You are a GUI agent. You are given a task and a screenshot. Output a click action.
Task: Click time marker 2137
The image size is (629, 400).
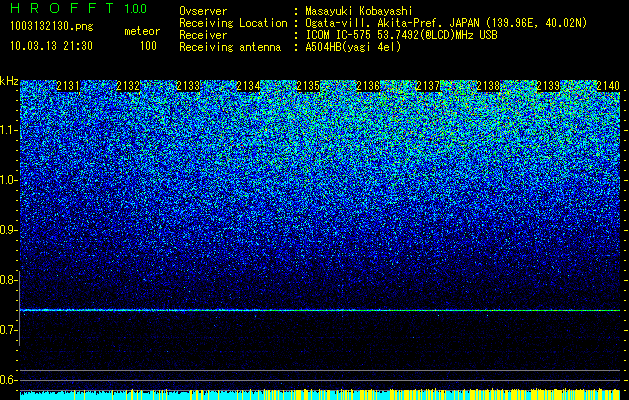[428, 86]
